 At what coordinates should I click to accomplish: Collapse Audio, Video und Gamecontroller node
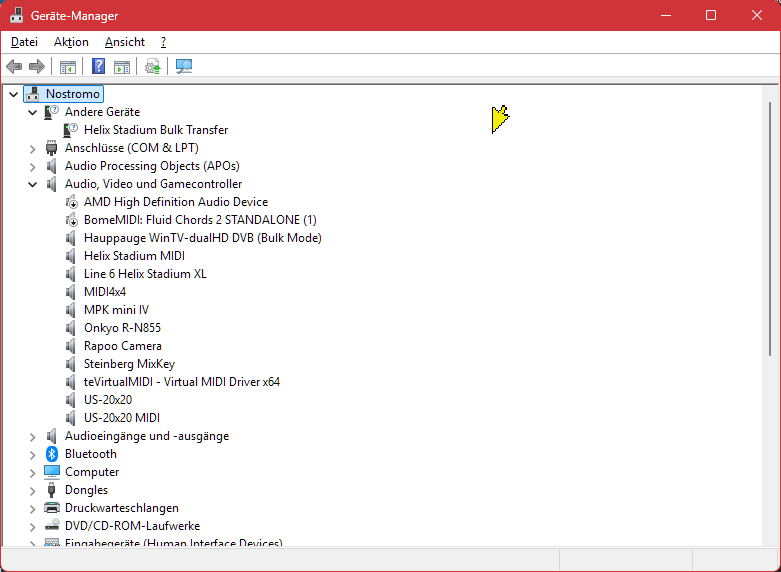click(x=33, y=184)
